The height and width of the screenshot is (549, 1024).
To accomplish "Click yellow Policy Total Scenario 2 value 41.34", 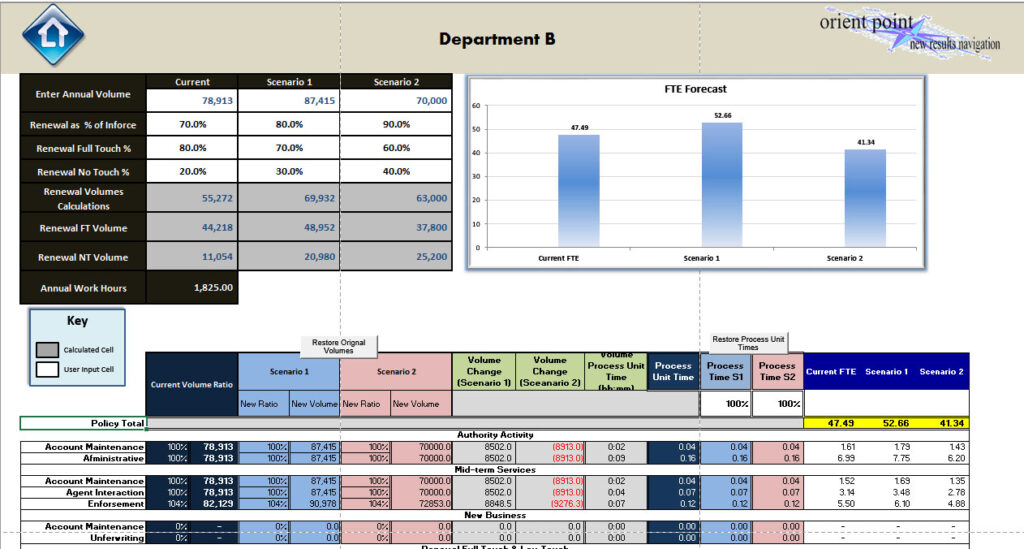I will [x=951, y=423].
